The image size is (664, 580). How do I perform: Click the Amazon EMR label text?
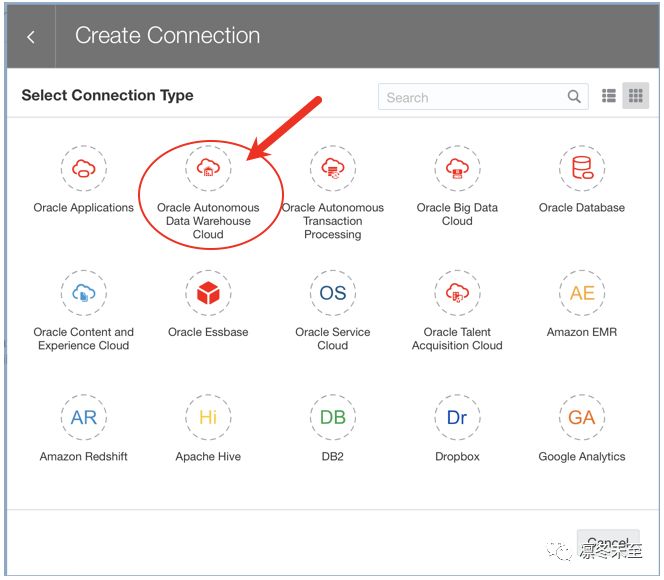[x=582, y=332]
